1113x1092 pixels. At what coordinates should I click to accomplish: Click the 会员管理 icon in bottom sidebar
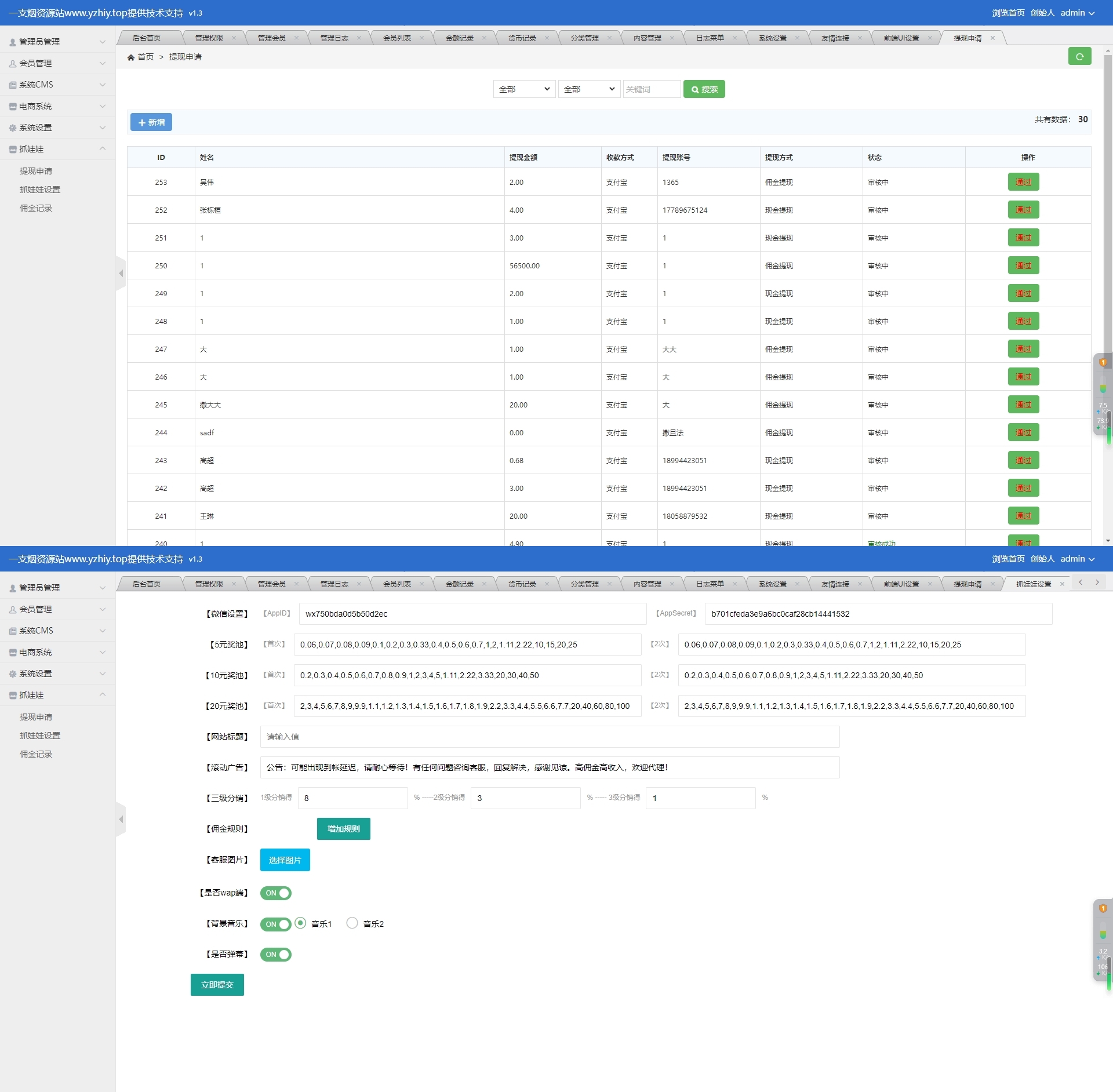[x=13, y=609]
